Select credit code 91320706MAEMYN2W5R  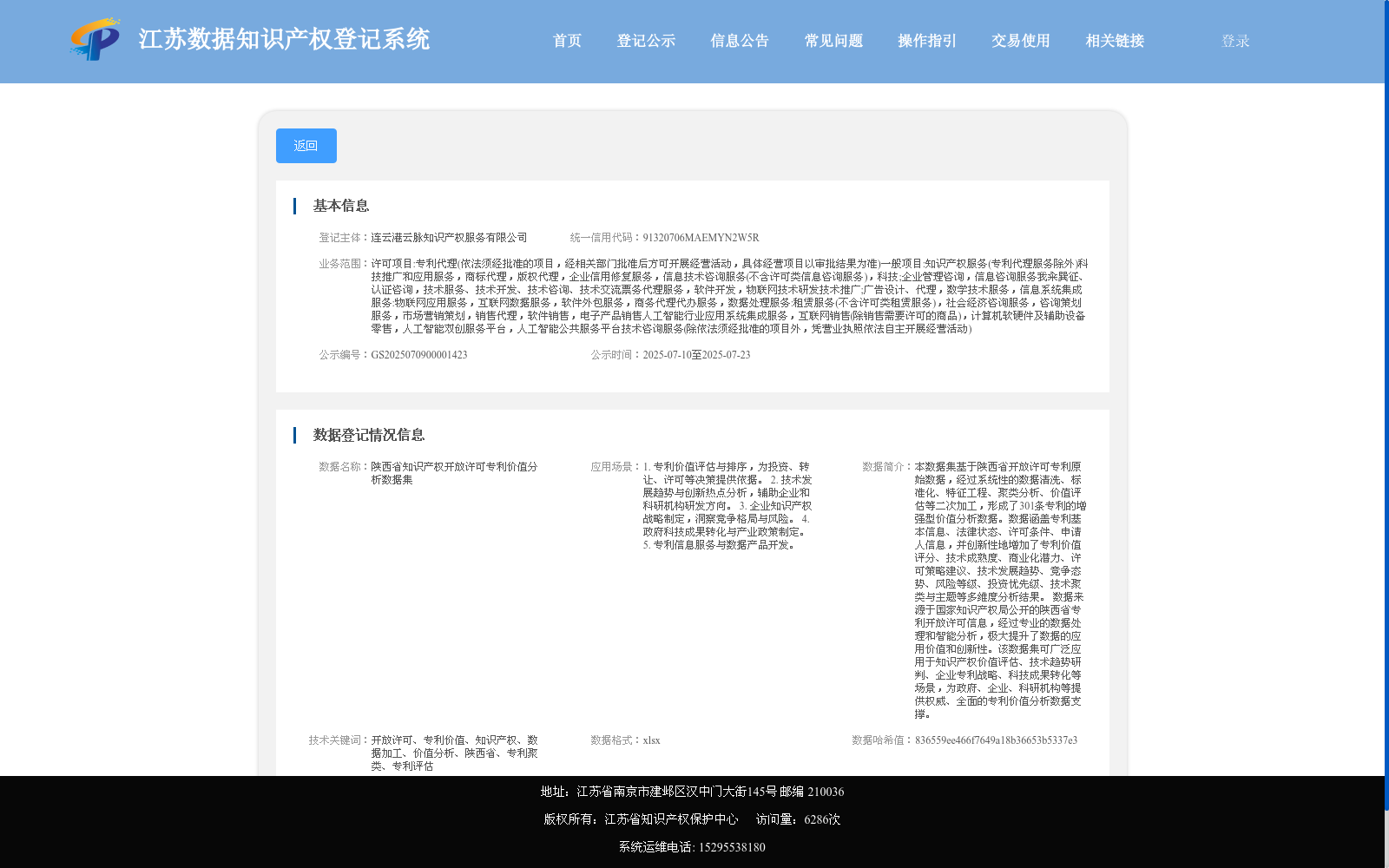click(701, 238)
